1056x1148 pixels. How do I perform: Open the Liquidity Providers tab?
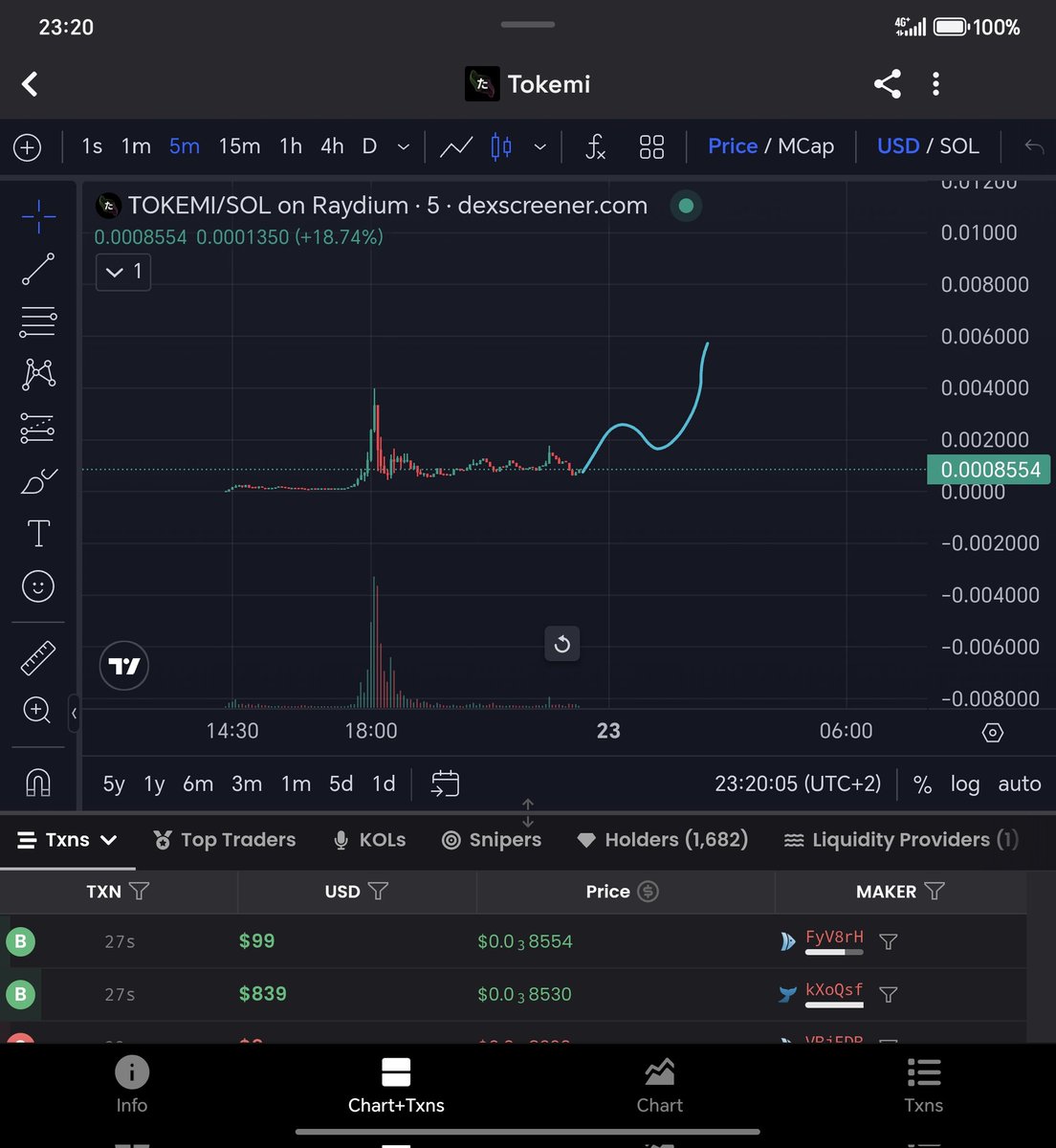(x=901, y=840)
